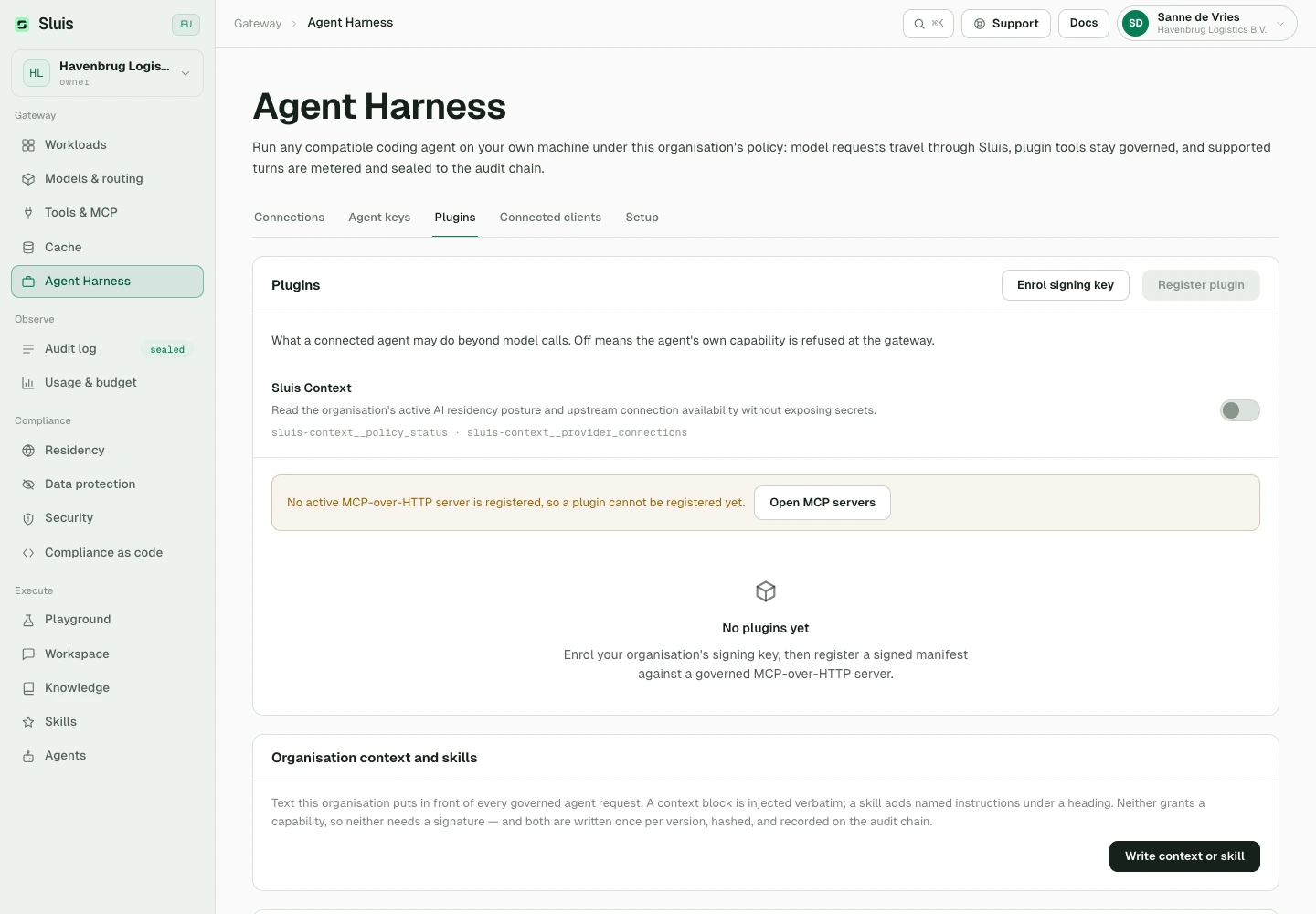The image size is (1316, 914).
Task: Click Write context or skill button
Action: coord(1184,856)
